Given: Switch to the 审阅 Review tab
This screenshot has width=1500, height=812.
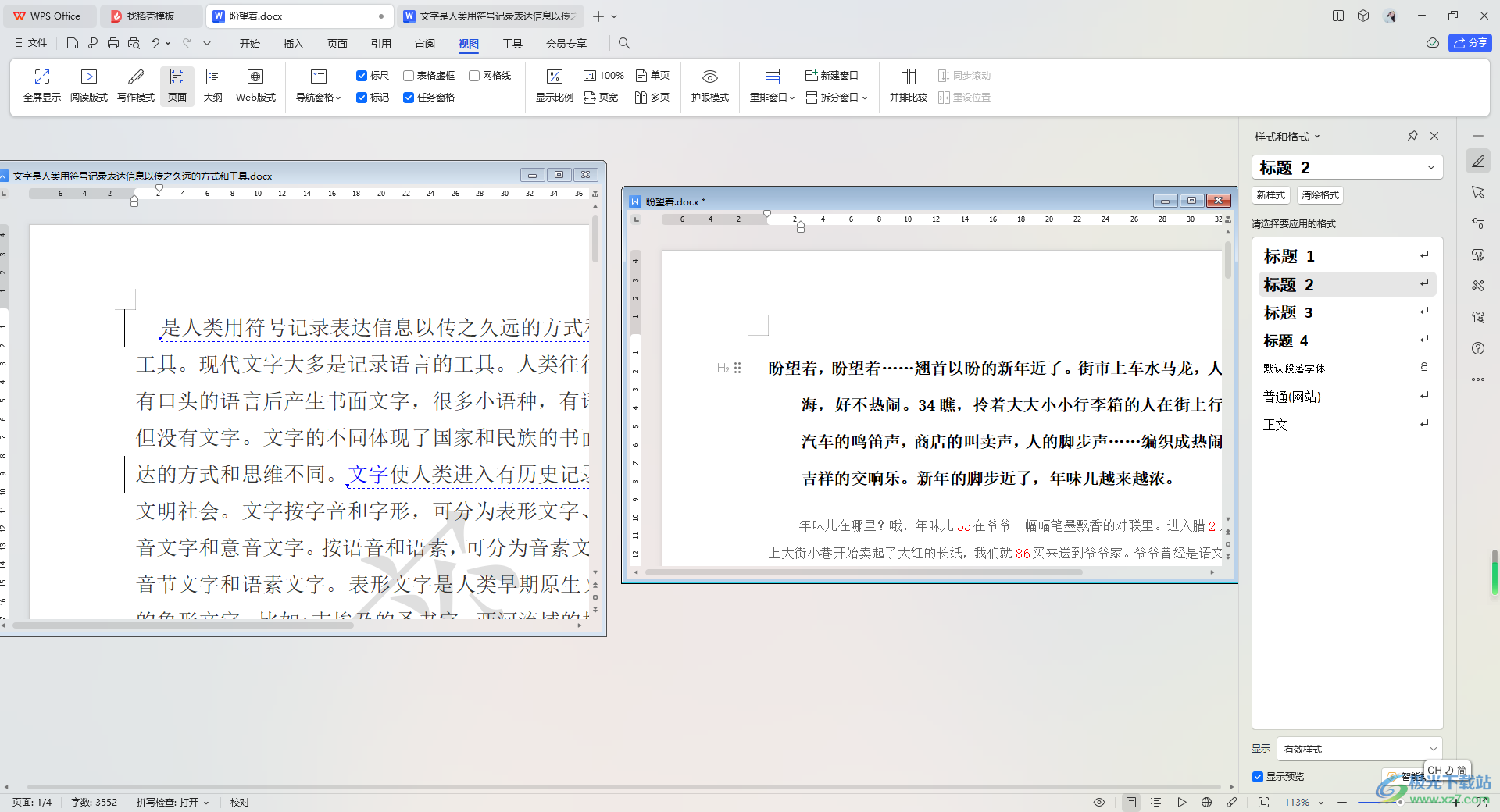Looking at the screenshot, I should coord(425,44).
